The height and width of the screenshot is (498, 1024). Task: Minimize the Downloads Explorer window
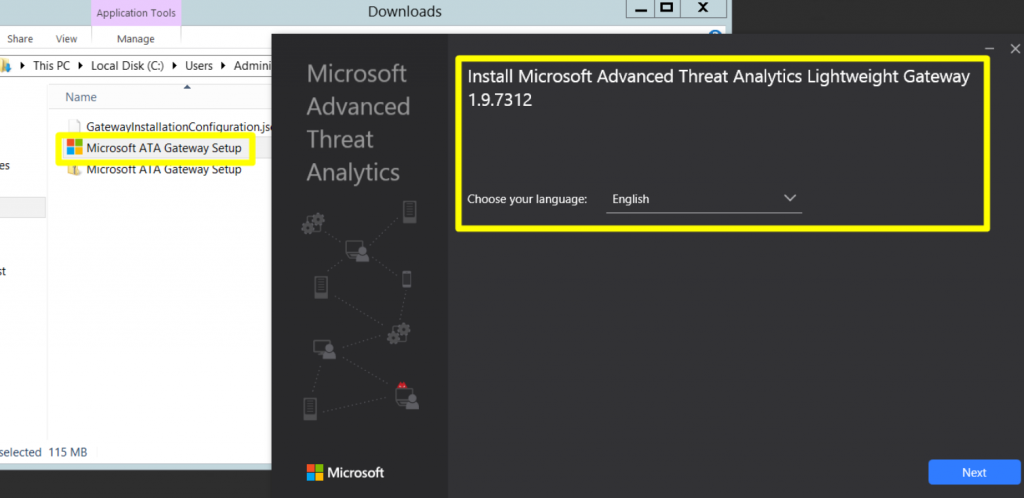click(x=642, y=8)
